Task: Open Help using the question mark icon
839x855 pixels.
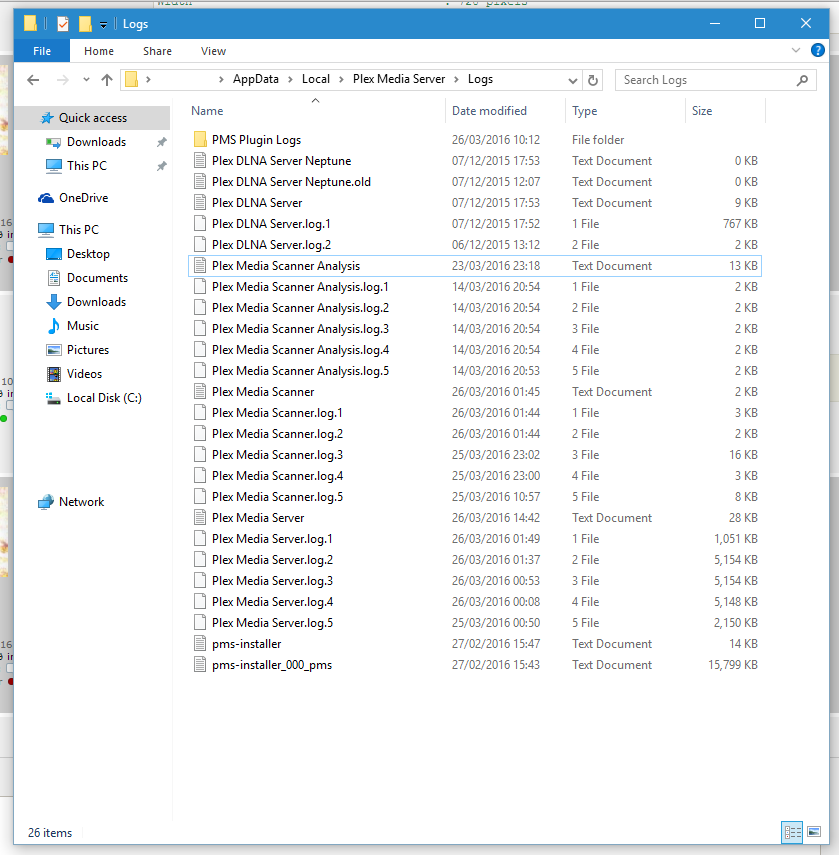Action: 818,50
